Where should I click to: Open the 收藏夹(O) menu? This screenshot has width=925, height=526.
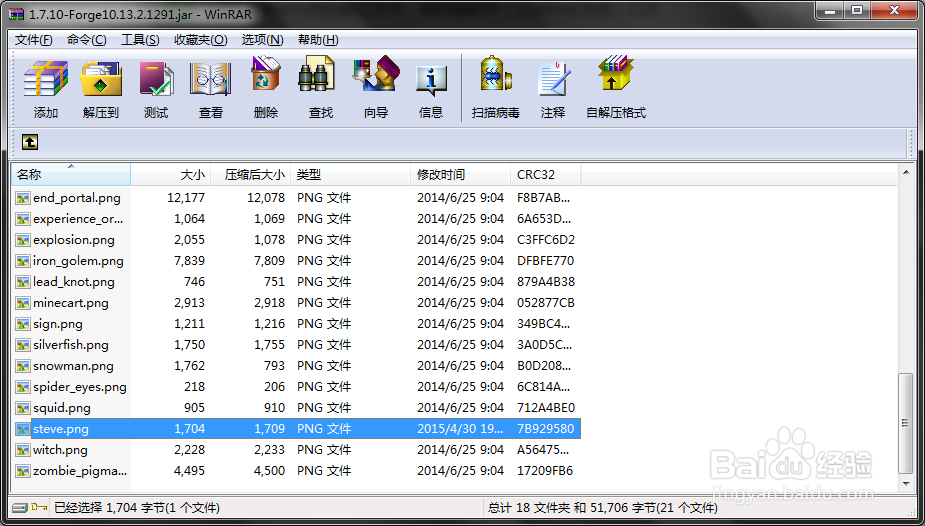point(201,40)
